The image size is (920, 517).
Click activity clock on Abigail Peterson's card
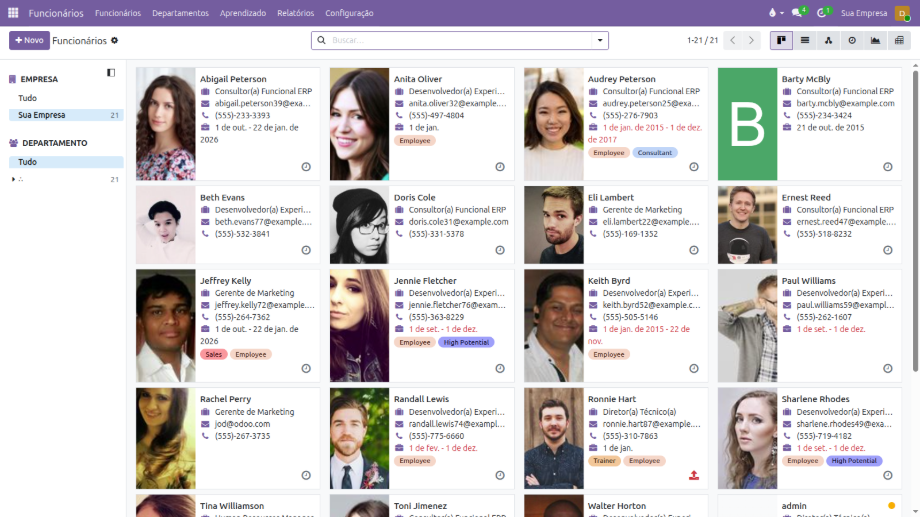point(306,167)
